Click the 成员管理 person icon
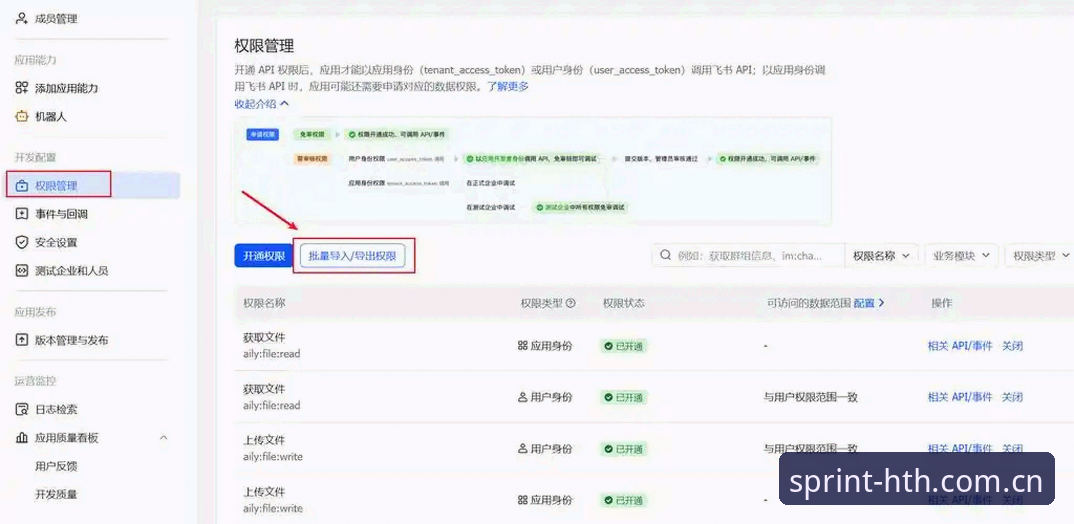1074x524 pixels. point(22,19)
